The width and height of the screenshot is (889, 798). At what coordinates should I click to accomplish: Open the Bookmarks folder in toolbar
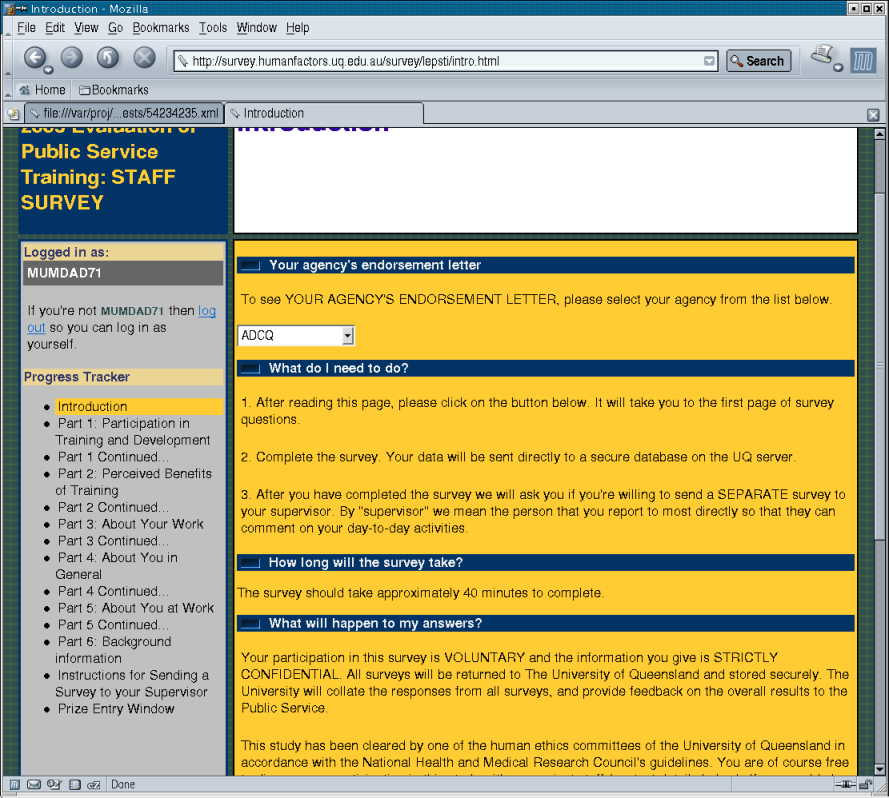tap(113, 90)
